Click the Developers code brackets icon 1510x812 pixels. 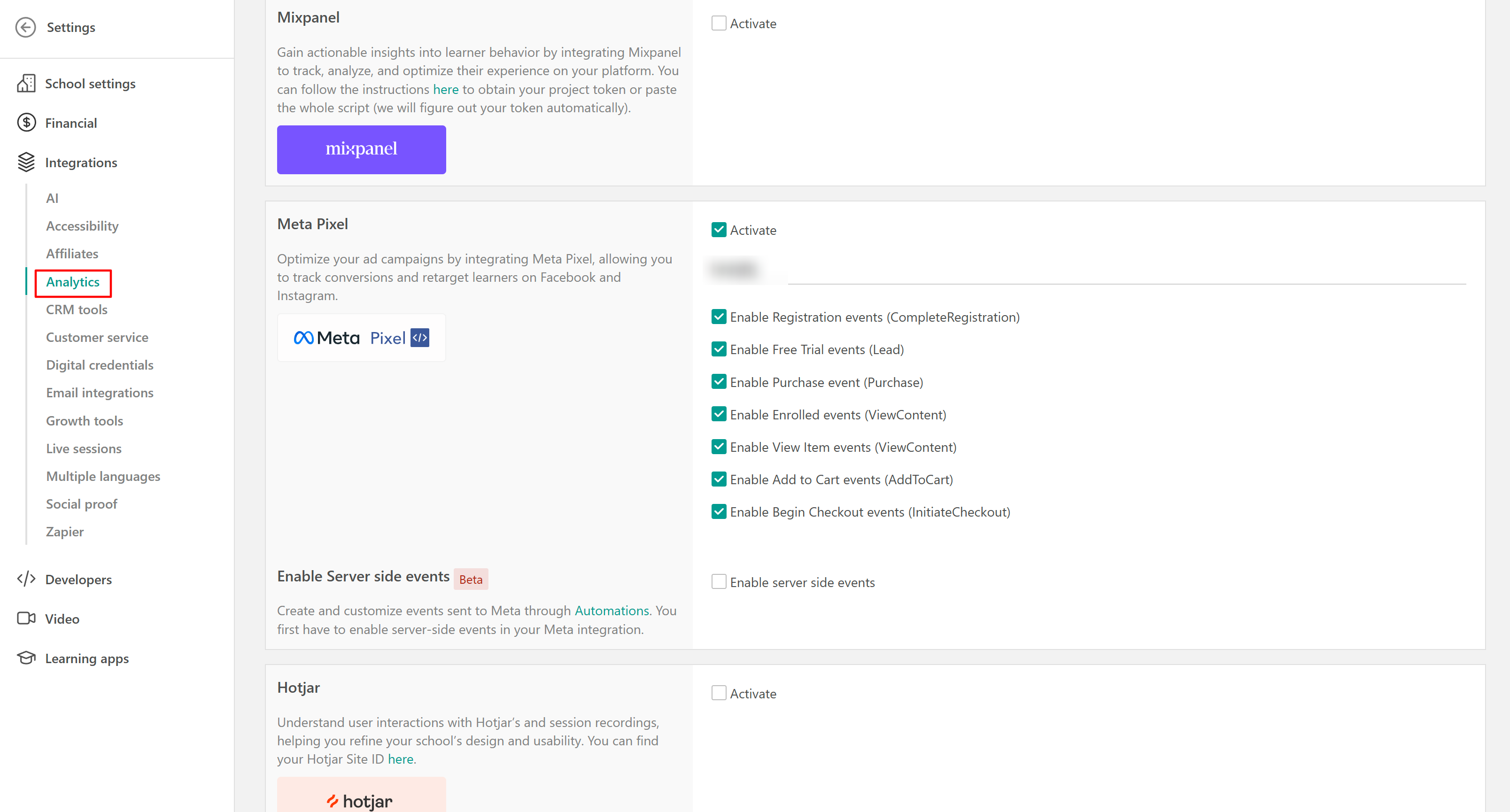pos(26,579)
